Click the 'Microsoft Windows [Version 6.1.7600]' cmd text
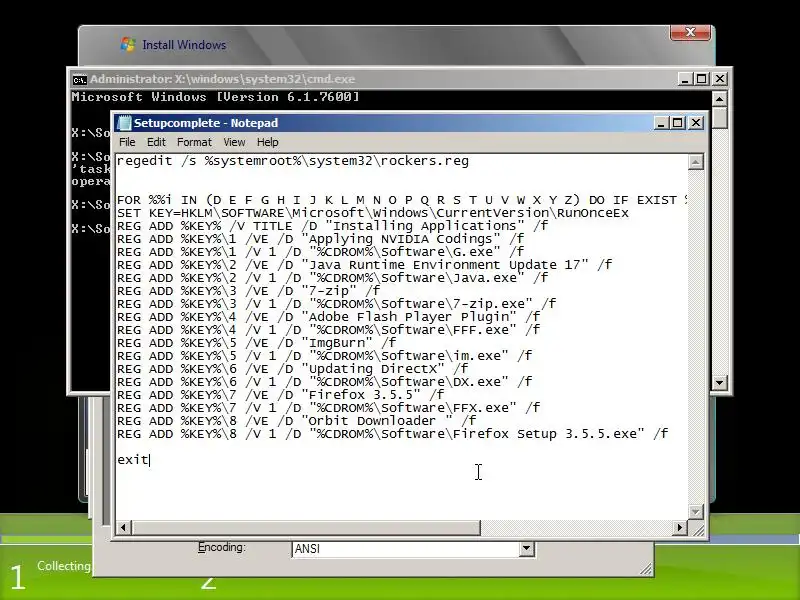Image resolution: width=800 pixels, height=600 pixels. 215,97
